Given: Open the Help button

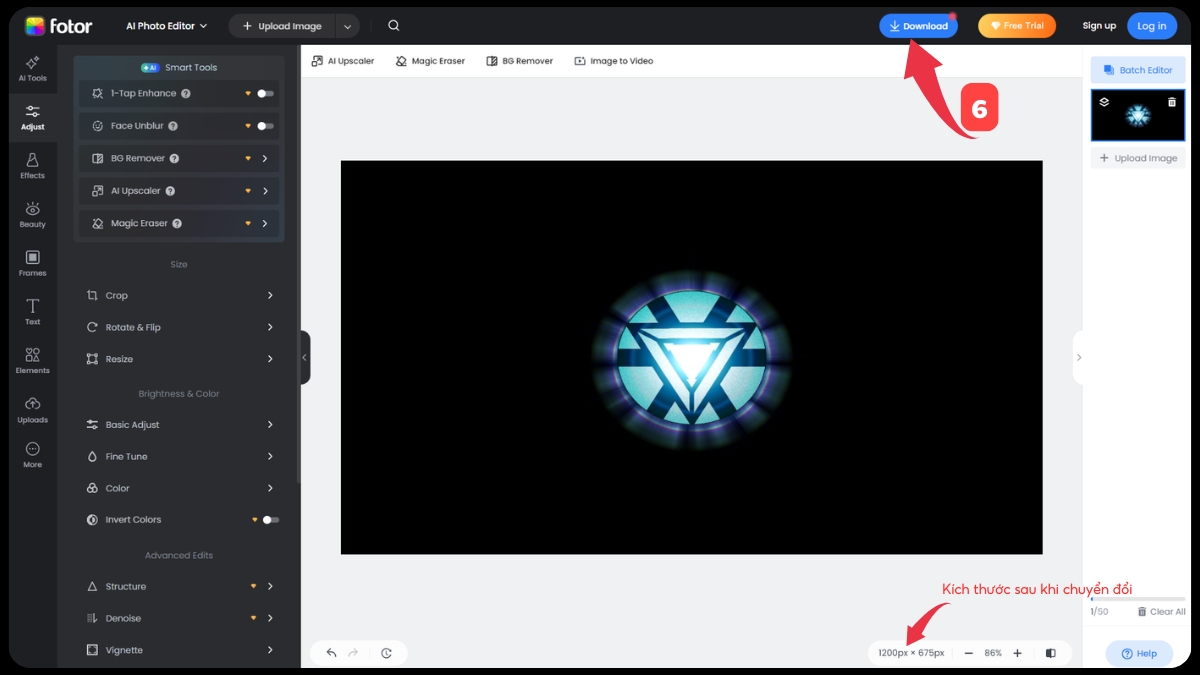Looking at the screenshot, I should (x=1139, y=653).
